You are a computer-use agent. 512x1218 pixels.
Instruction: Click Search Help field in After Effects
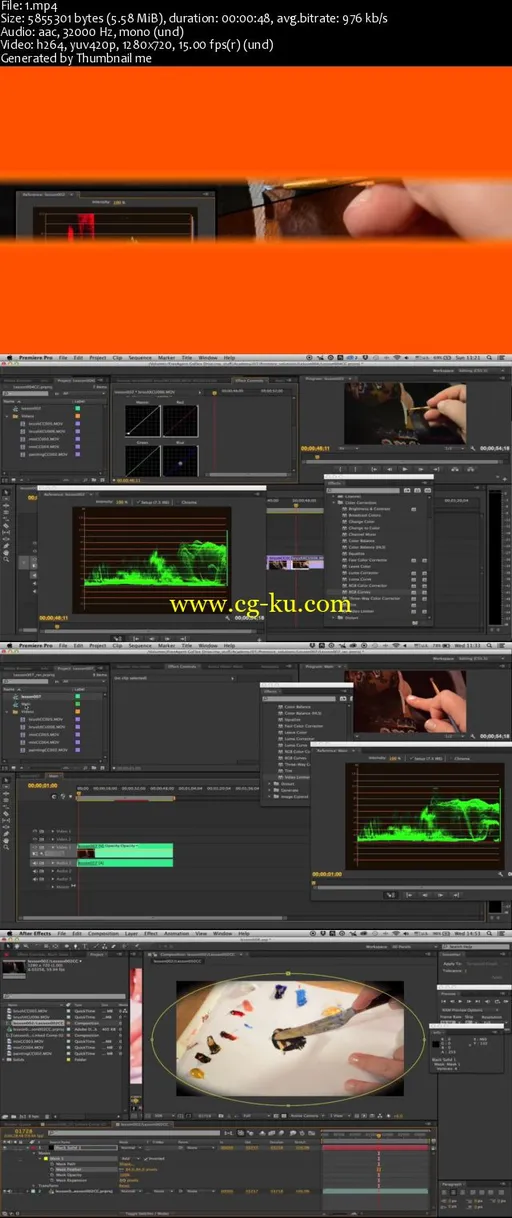click(475, 945)
